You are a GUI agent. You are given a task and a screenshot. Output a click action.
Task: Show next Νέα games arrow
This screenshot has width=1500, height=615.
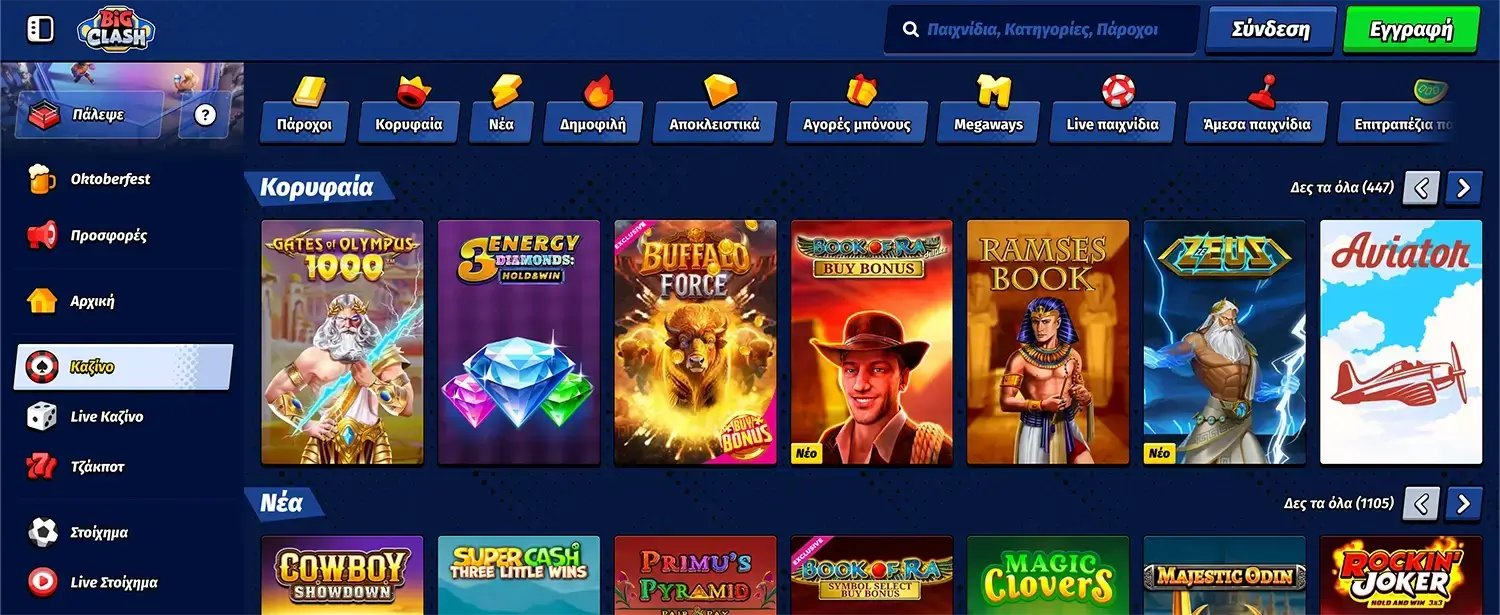point(1464,503)
